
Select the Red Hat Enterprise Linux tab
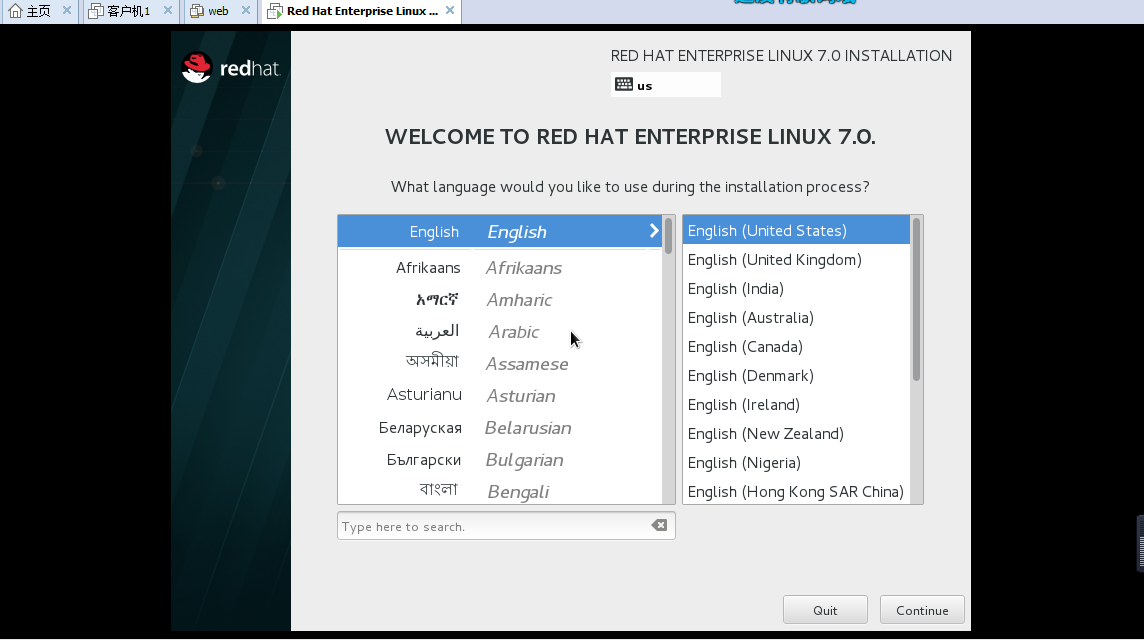tap(361, 11)
